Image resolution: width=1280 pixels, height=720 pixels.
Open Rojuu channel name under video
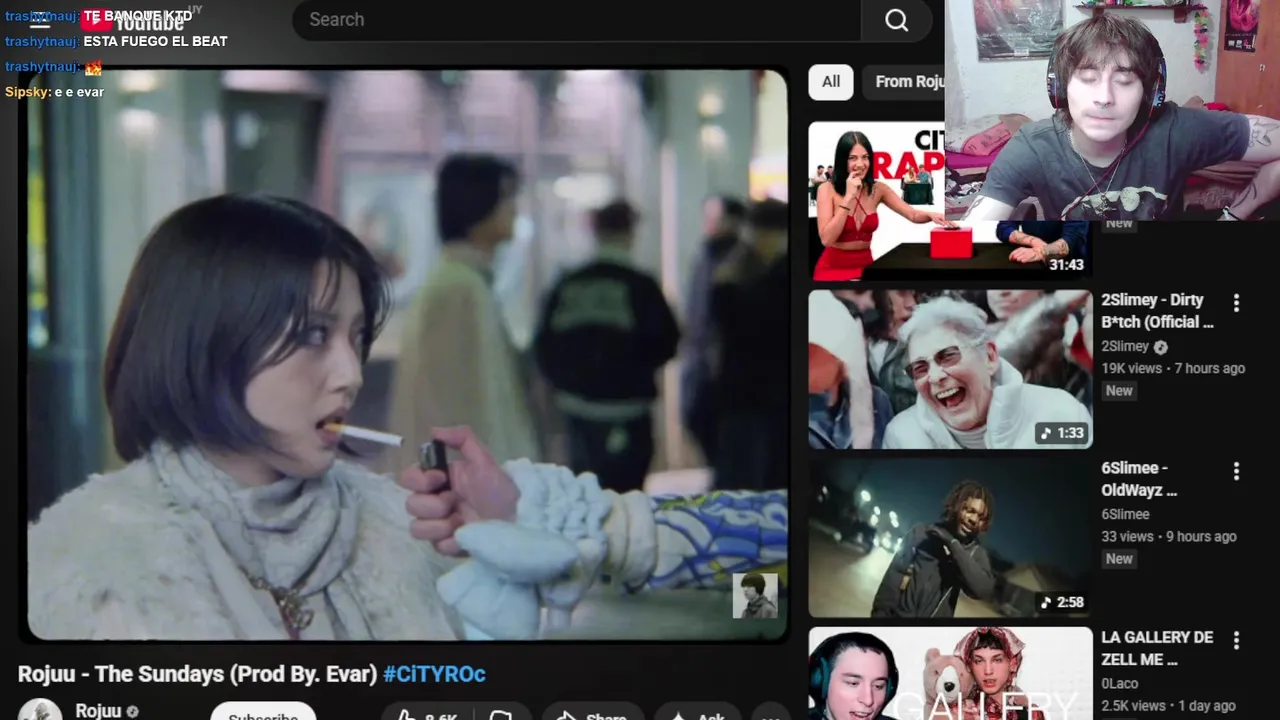[x=98, y=711]
